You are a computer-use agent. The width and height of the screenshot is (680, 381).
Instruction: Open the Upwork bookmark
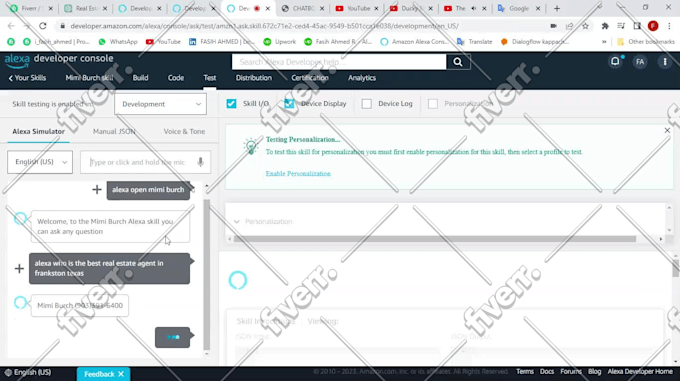pyautogui.click(x=280, y=42)
